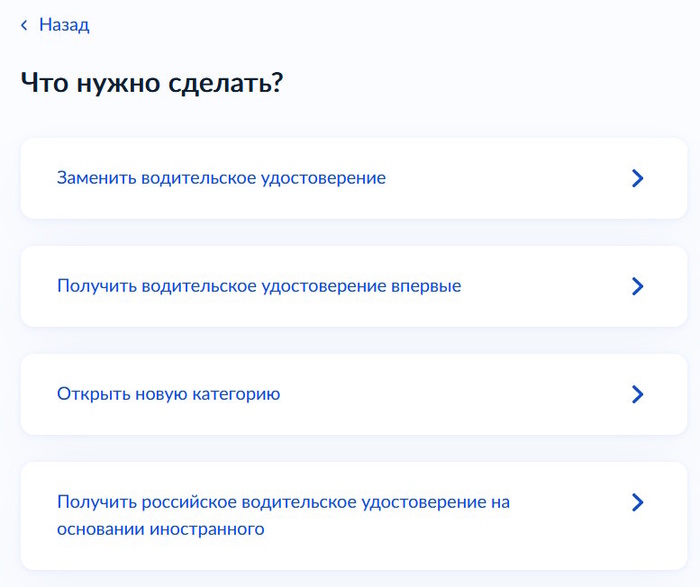Viewport: 700px width, 587px height.
Task: Click arrow on "Открыть новую категорию" card
Action: coord(637,394)
